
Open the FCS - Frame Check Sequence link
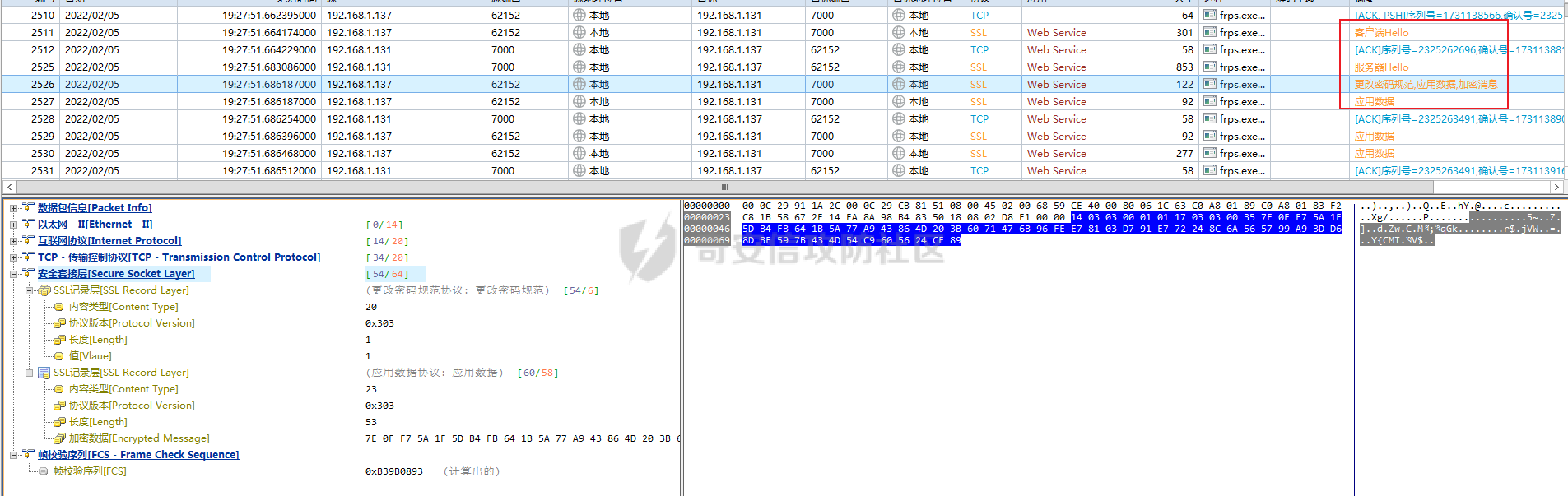click(x=138, y=455)
